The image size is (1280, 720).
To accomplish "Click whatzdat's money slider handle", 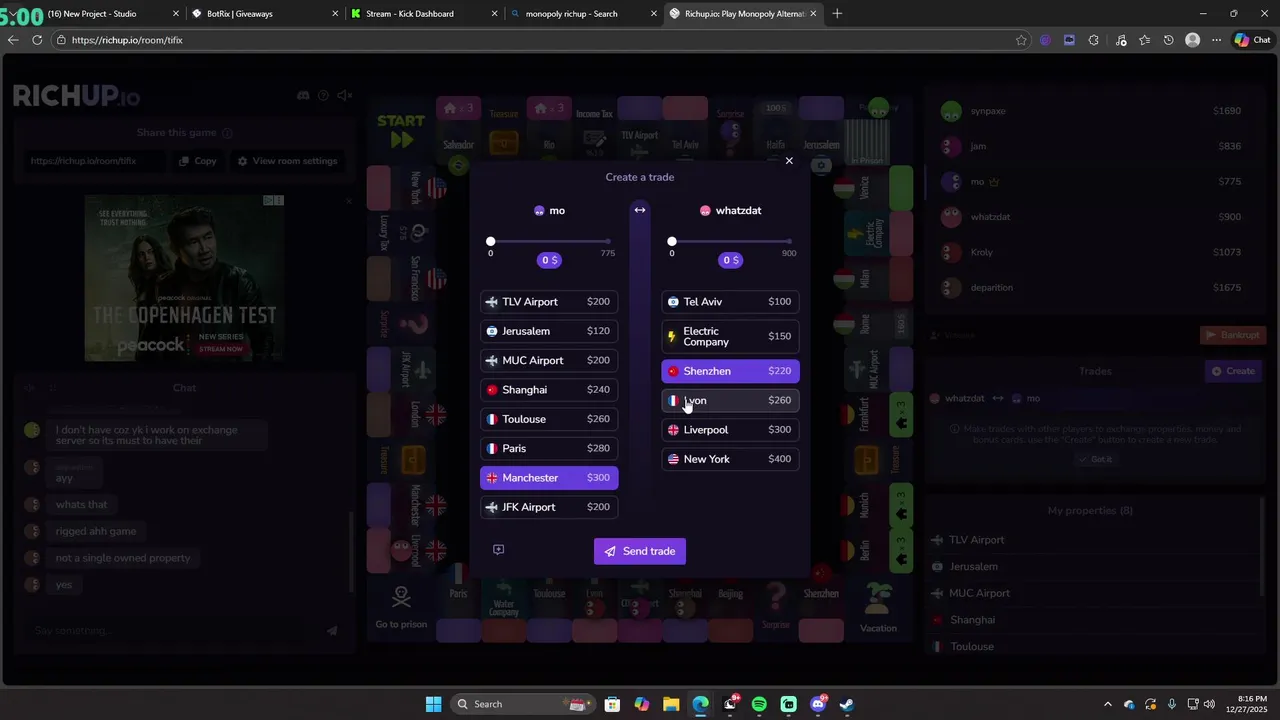I will 672,241.
